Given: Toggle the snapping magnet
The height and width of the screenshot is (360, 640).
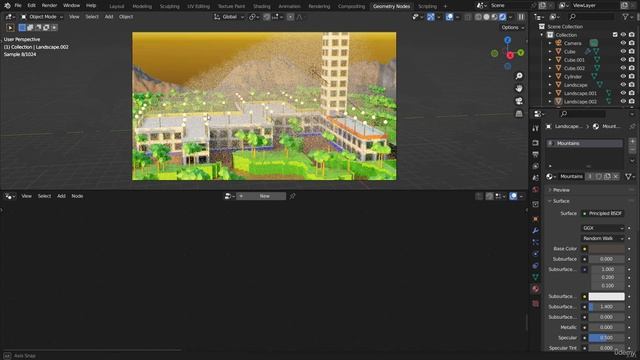Looking at the screenshot, I should [267, 17].
